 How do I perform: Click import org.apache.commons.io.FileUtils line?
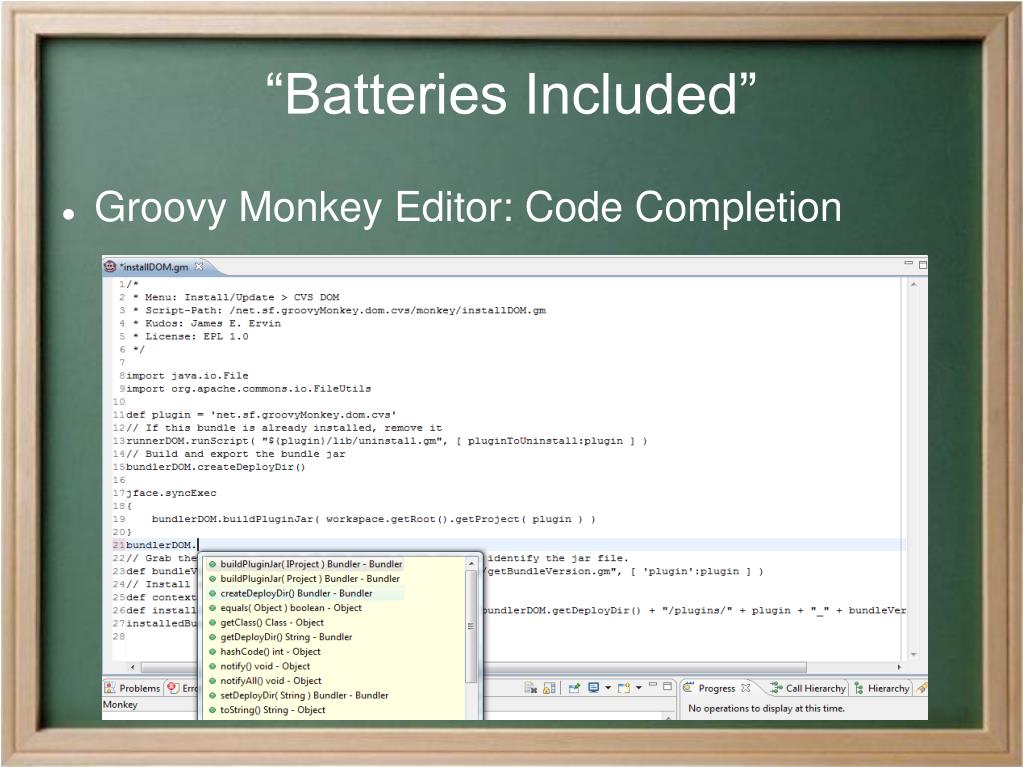tap(249, 389)
